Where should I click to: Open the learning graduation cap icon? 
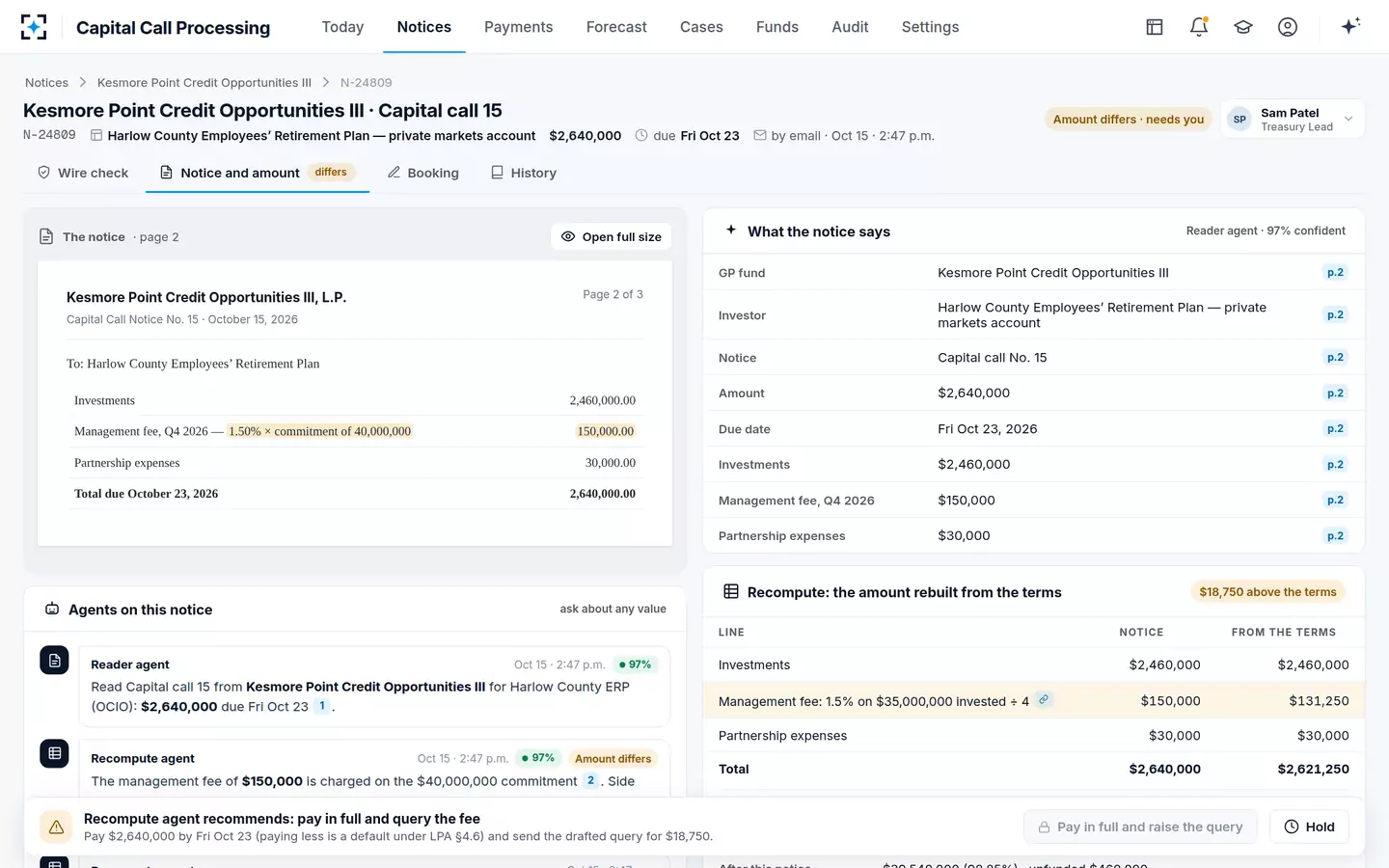pos(1243,27)
